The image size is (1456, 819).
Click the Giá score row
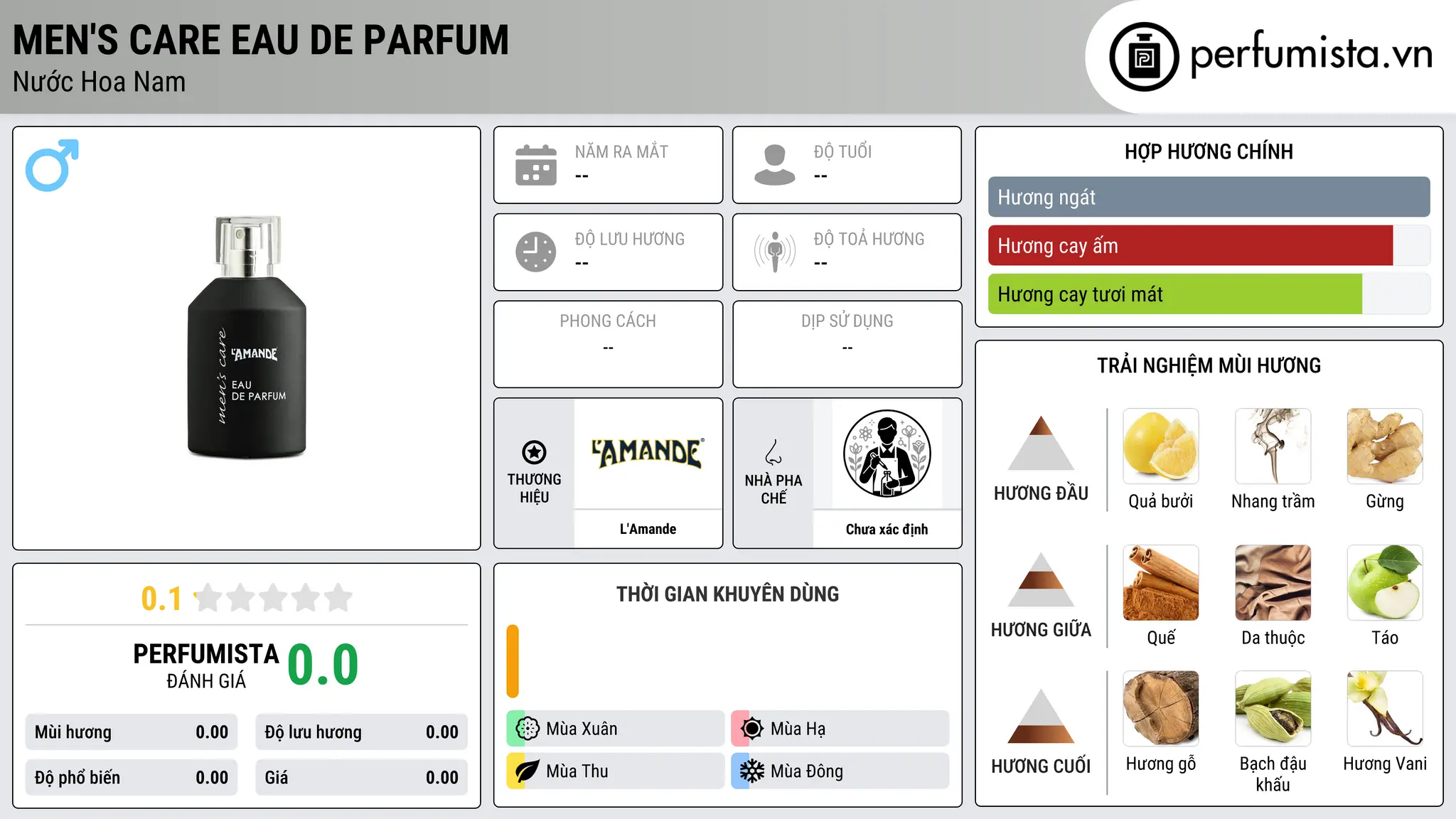[361, 778]
